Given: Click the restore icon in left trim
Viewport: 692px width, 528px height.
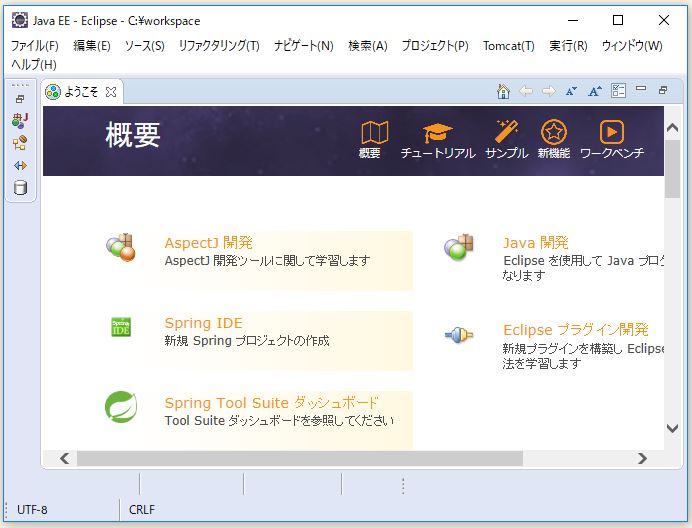Looking at the screenshot, I should pos(20,99).
